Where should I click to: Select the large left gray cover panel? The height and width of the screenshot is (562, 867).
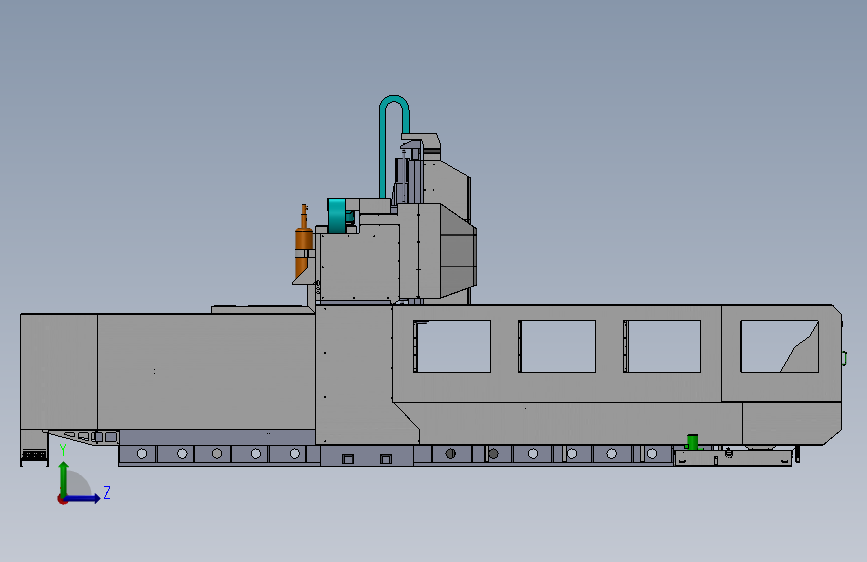pyautogui.click(x=206, y=372)
